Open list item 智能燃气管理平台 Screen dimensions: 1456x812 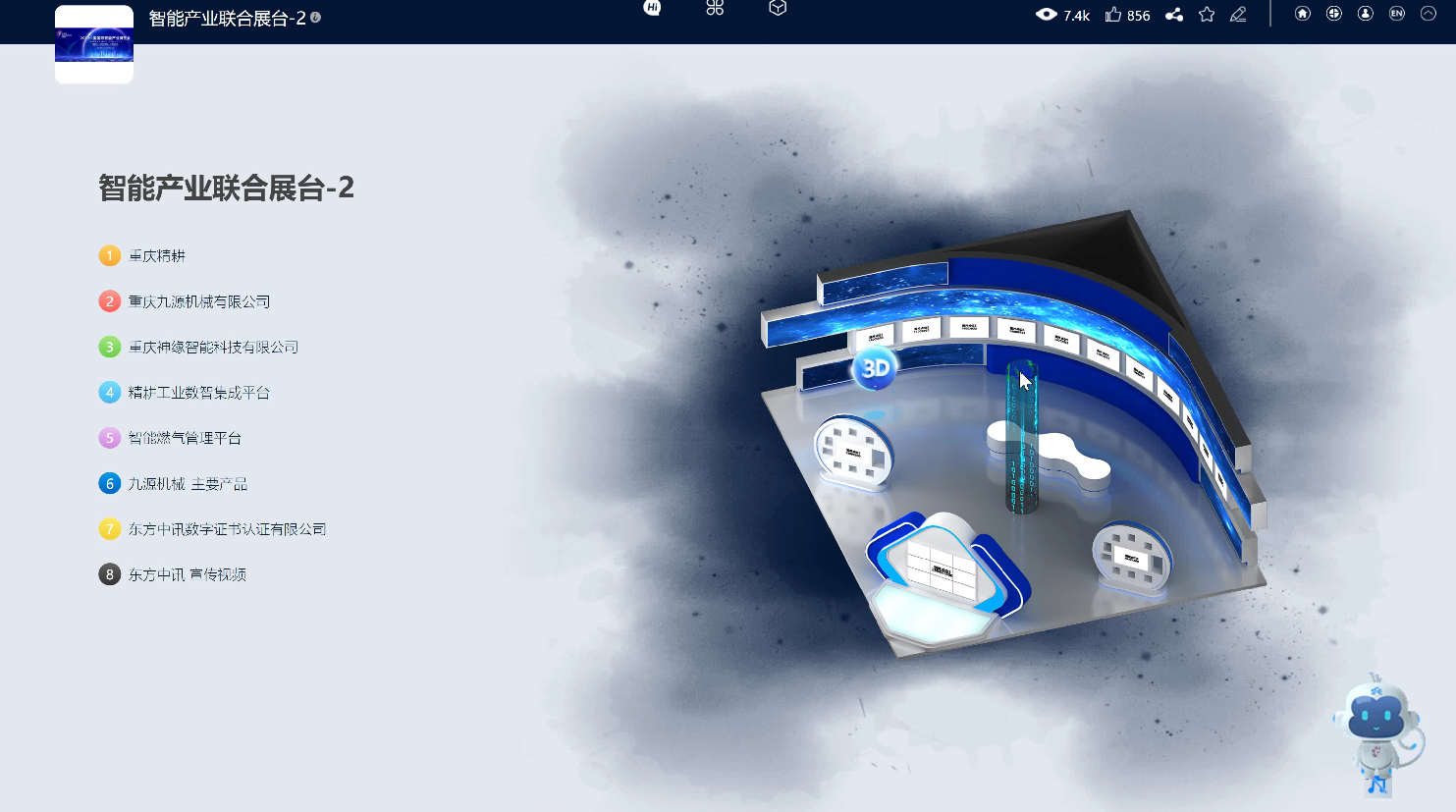pos(170,438)
